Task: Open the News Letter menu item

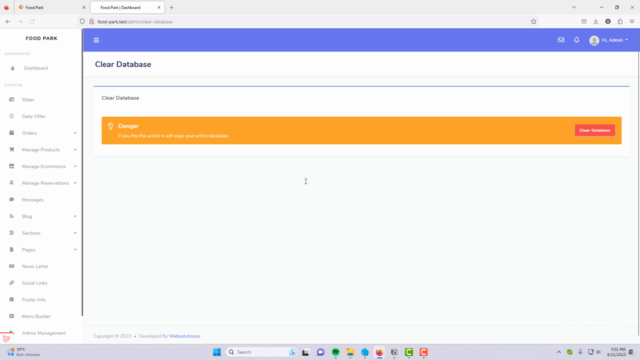Action: pos(41,266)
